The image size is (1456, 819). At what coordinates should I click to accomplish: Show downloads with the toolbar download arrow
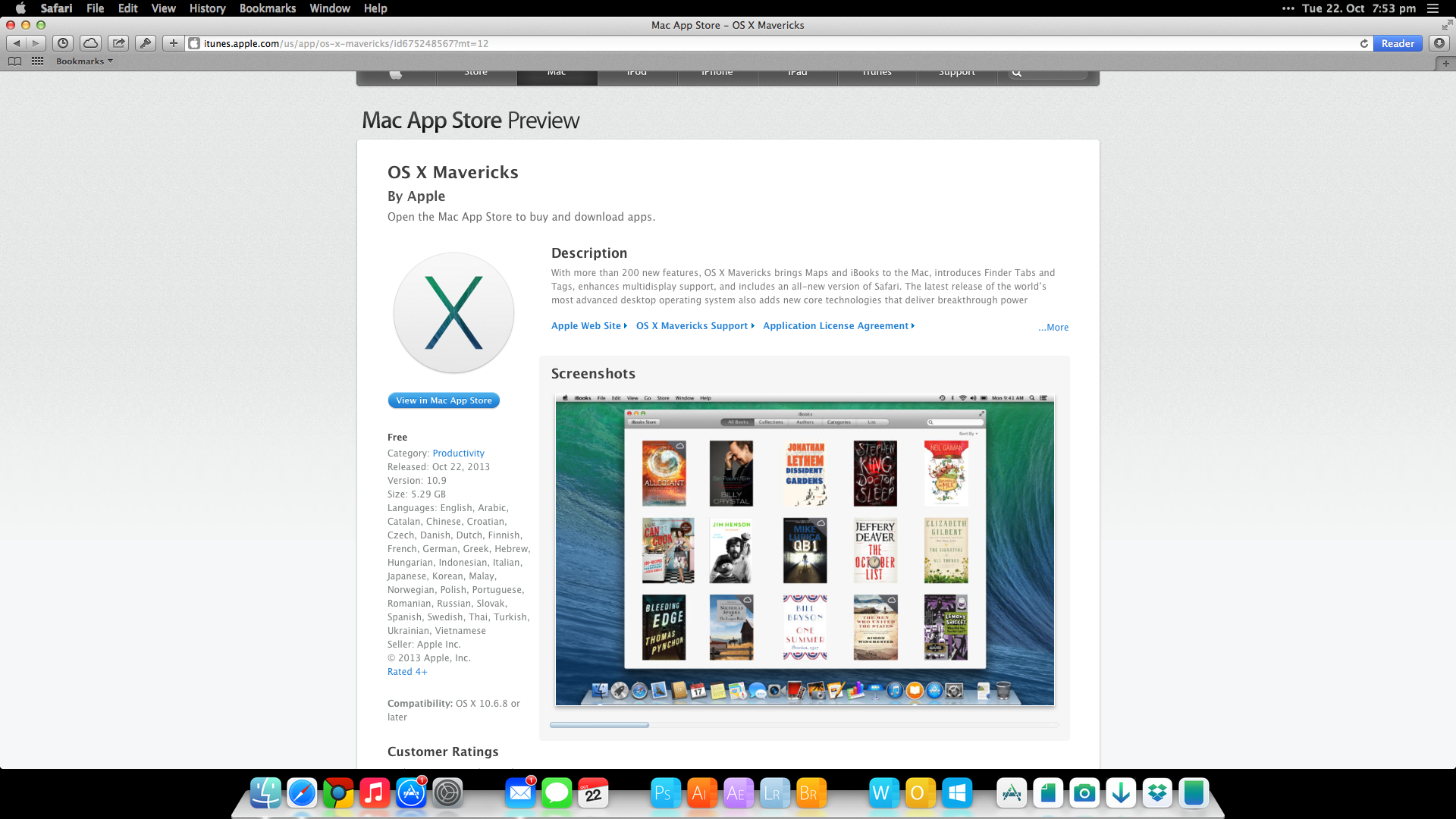point(1439,43)
